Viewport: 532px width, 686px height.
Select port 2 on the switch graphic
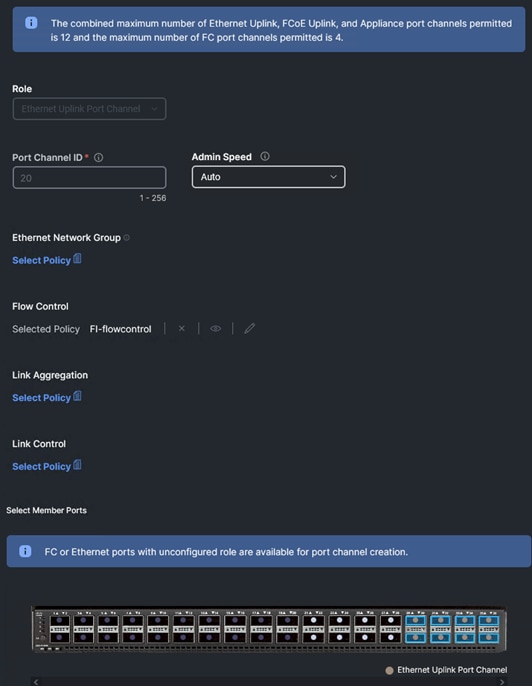point(60,637)
